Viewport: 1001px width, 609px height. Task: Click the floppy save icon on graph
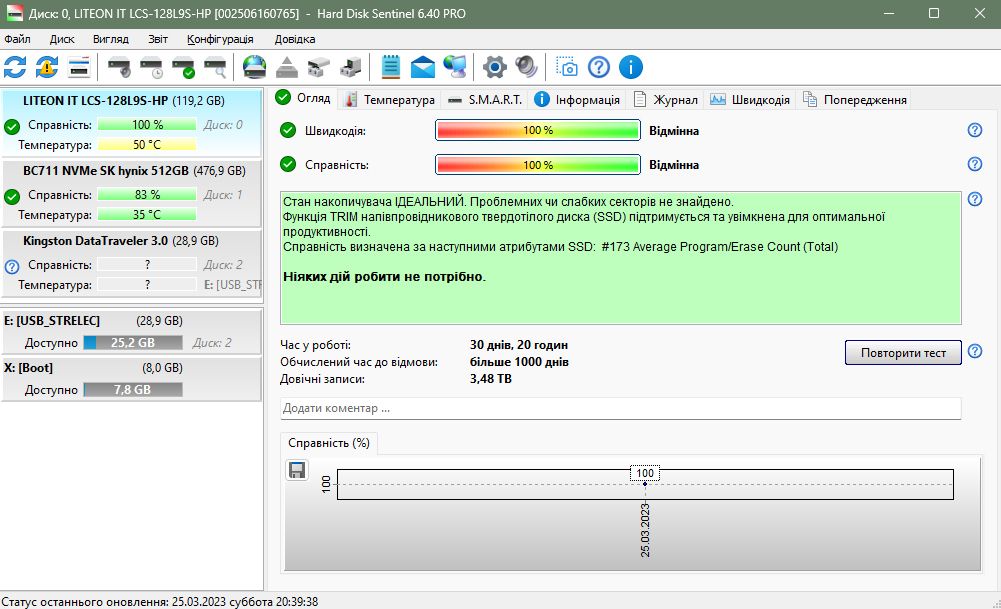tap(297, 470)
